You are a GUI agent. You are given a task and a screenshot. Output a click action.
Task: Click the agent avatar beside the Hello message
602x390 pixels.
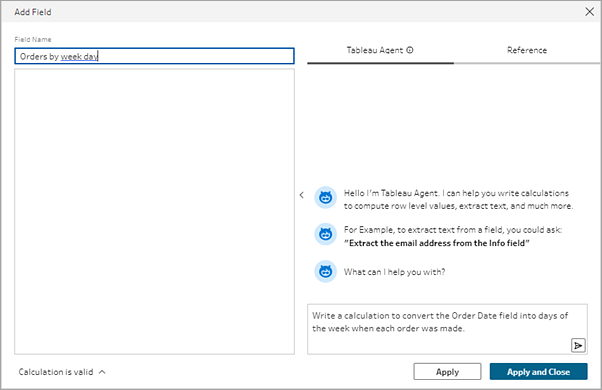(326, 198)
